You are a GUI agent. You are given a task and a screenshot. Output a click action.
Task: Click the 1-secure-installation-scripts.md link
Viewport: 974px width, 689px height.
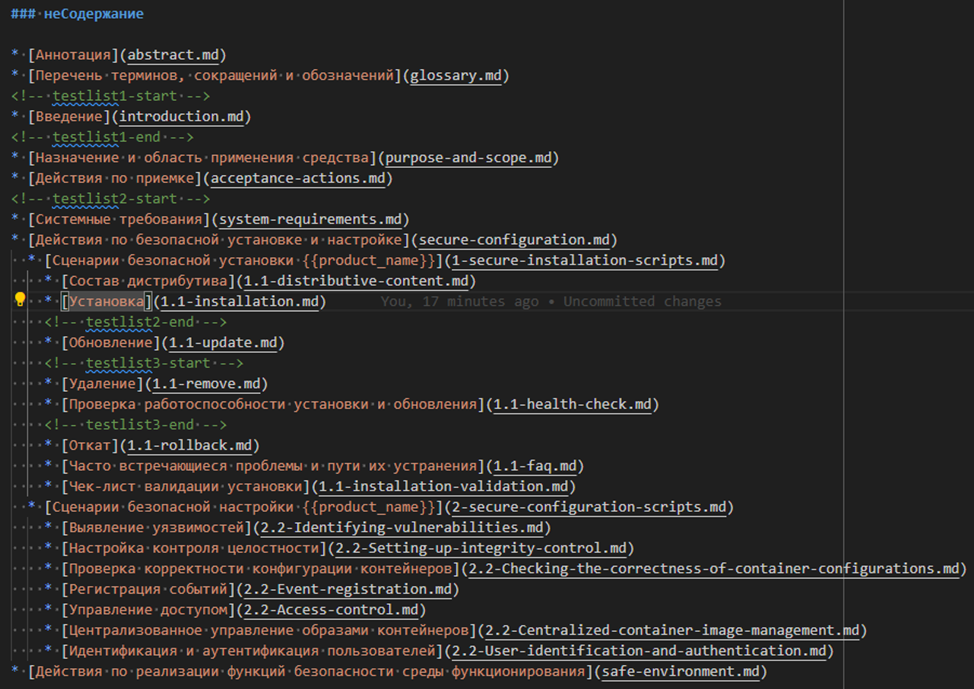point(585,260)
